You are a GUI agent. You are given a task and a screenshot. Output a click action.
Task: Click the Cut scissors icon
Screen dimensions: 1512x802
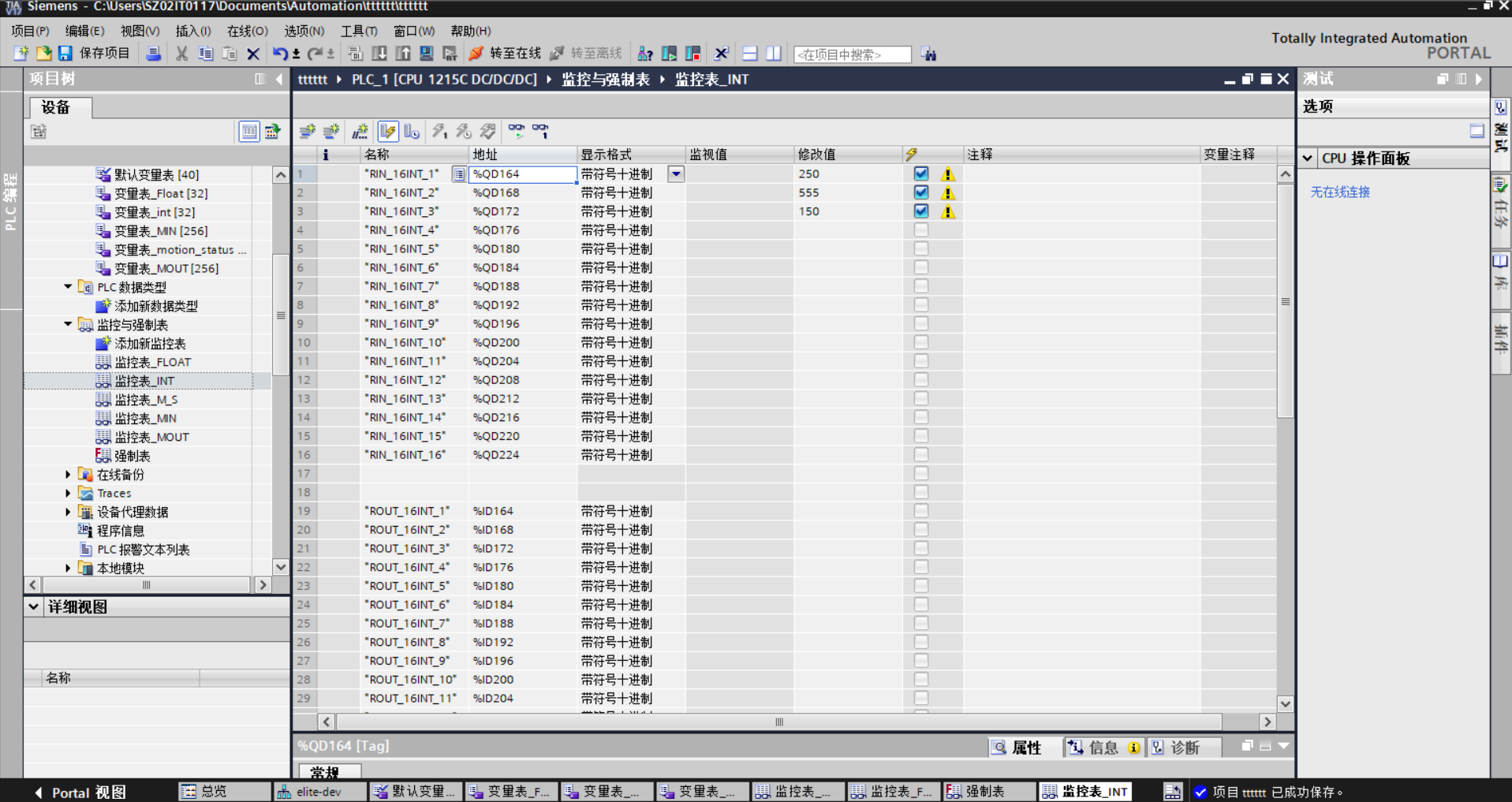click(x=181, y=54)
